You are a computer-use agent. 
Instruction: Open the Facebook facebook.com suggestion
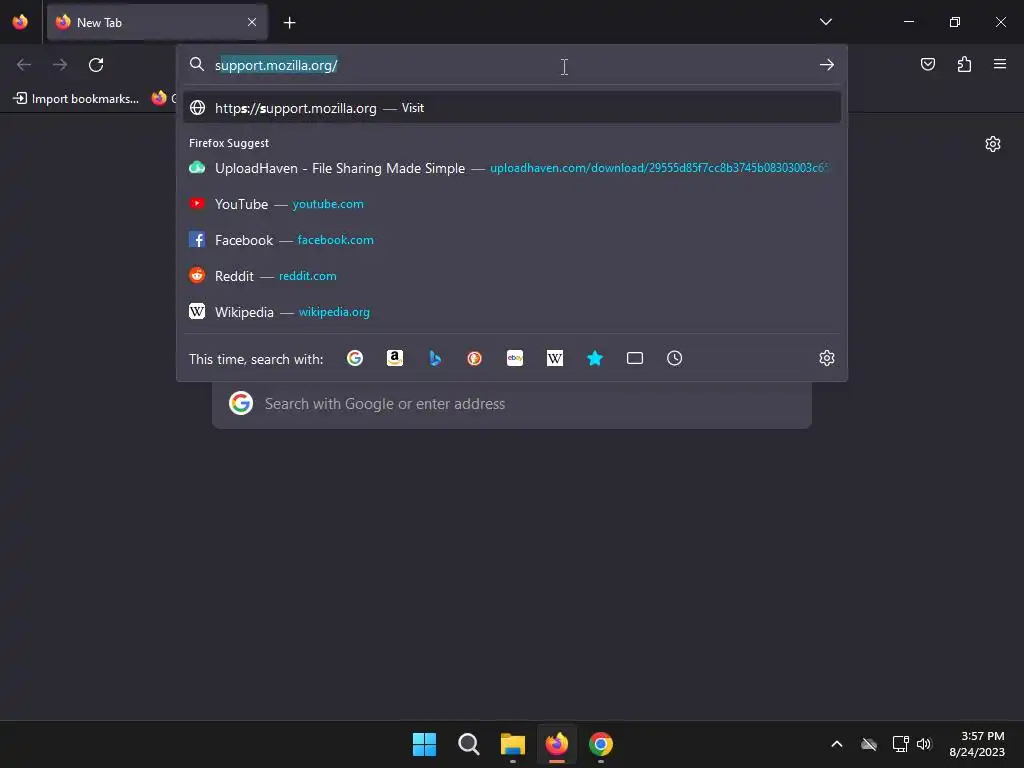pos(512,240)
